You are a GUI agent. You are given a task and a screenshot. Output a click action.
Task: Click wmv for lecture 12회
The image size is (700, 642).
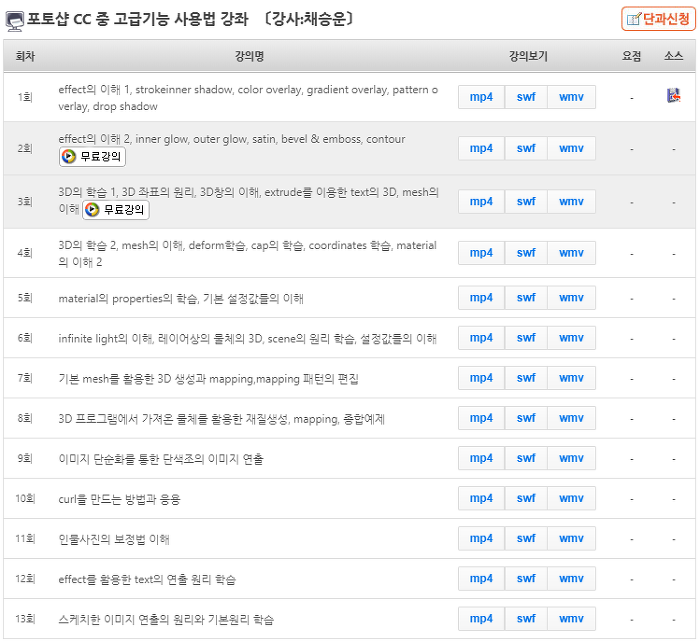click(571, 579)
